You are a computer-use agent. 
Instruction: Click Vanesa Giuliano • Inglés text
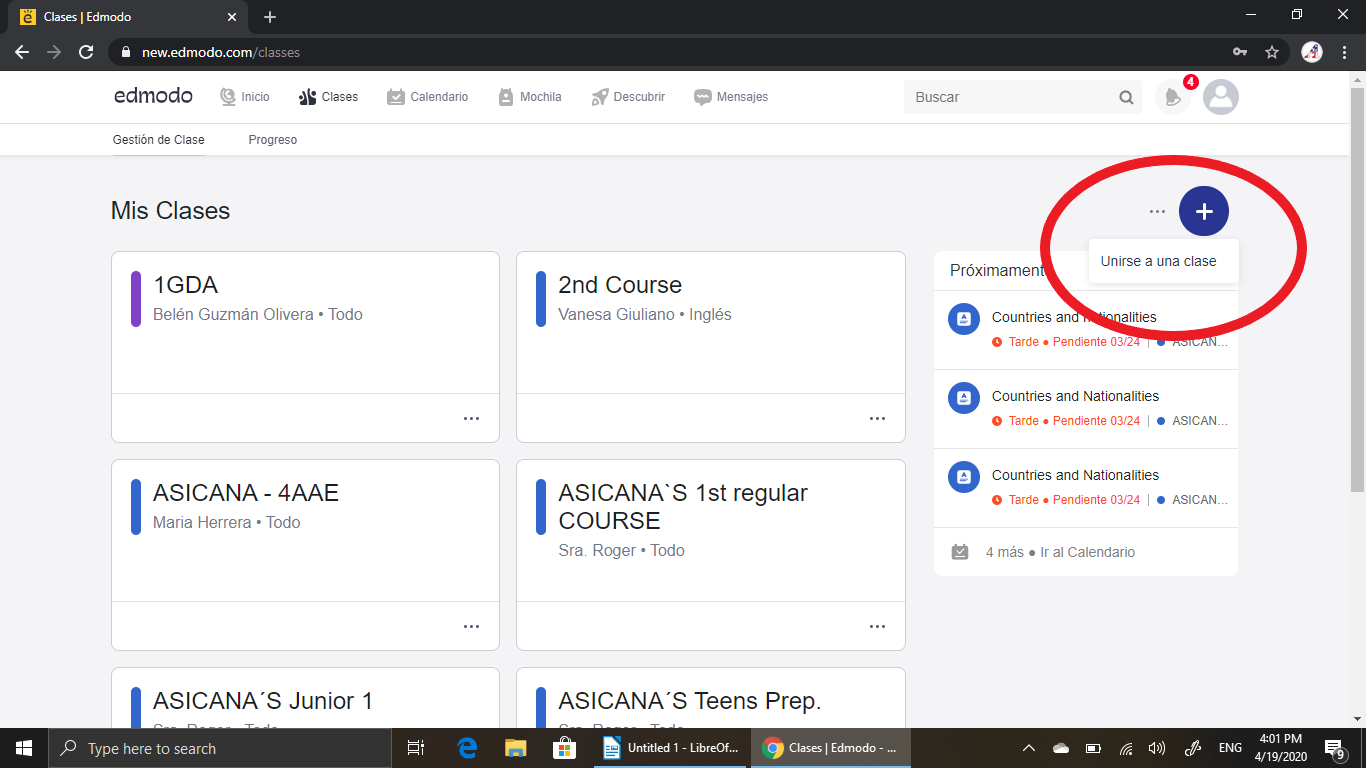645,314
